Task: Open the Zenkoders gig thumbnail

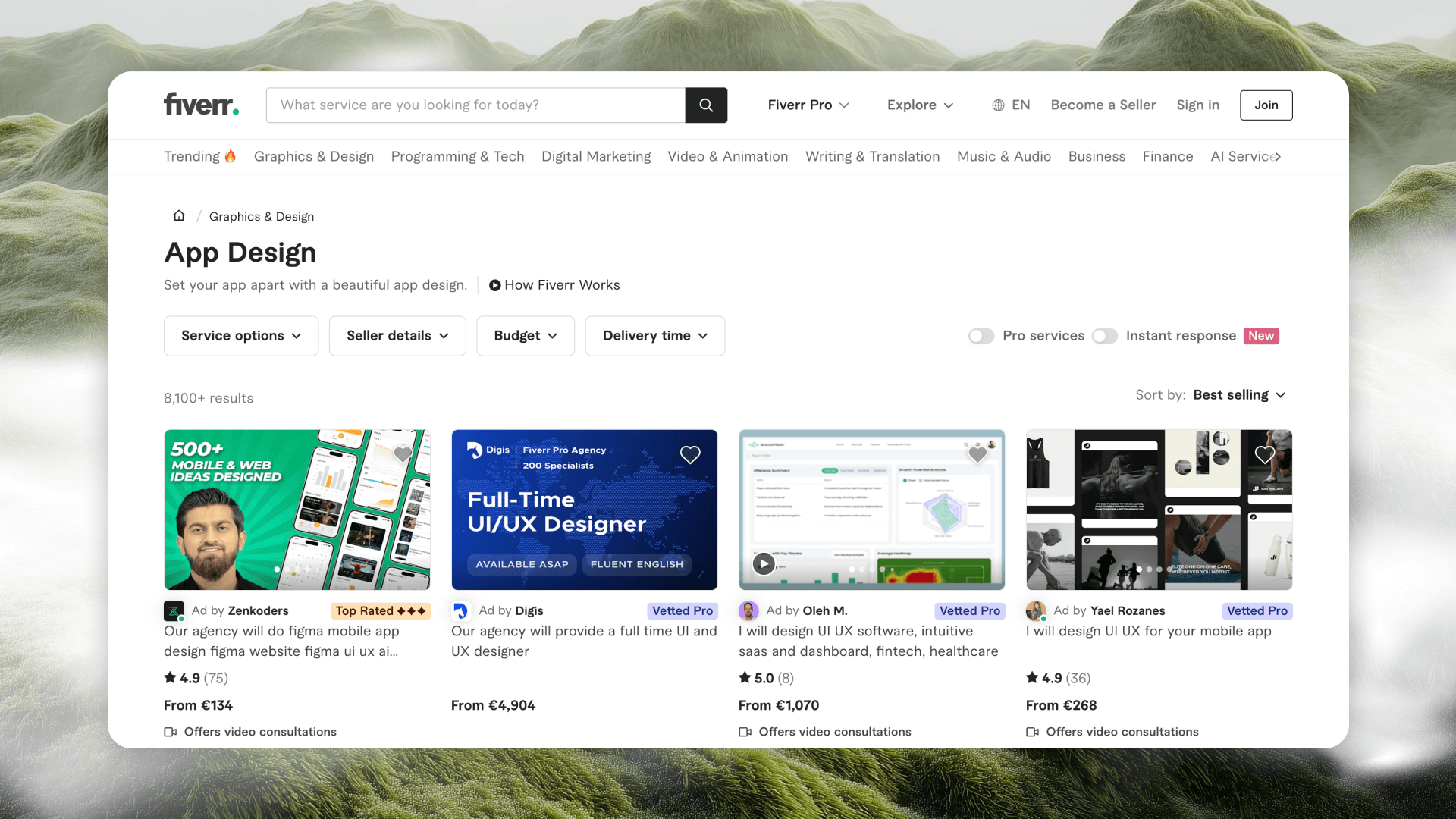Action: (x=297, y=510)
